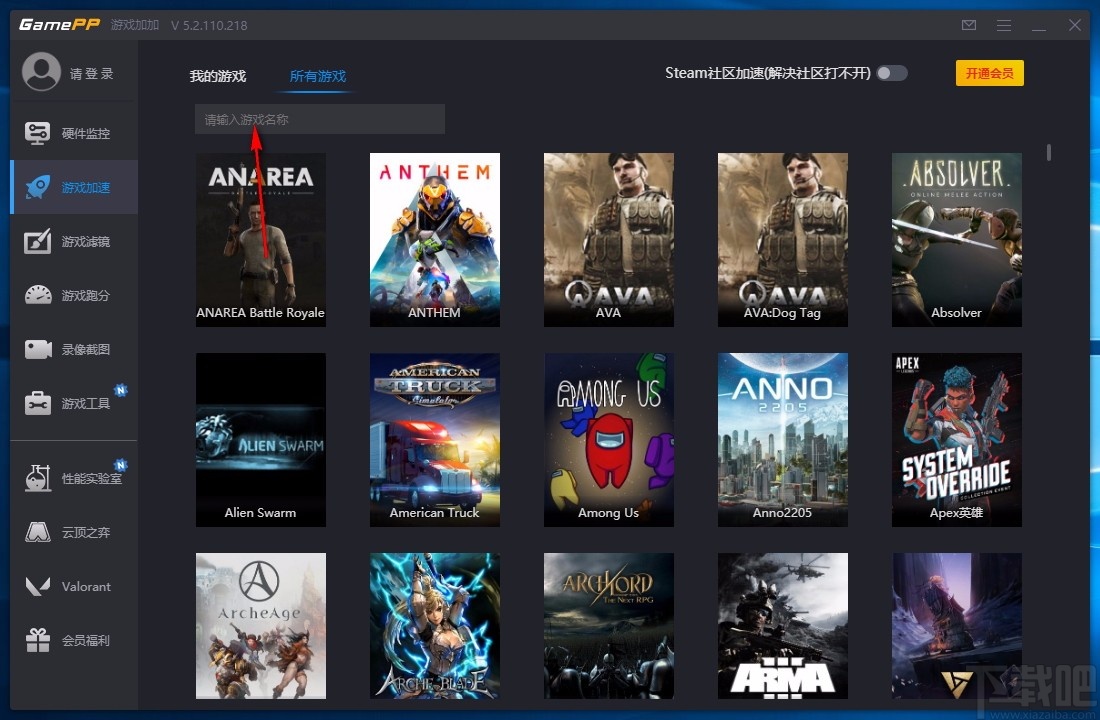Screen dimensions: 1100x720
Task: Select the ArcheAge game cover
Action: pyautogui.click(x=261, y=626)
